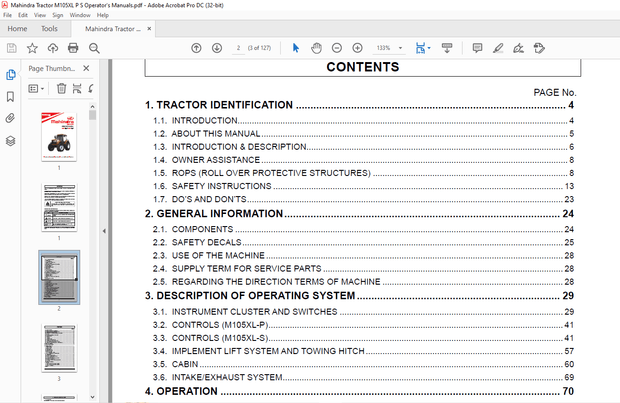Switch to the Tools tab

pos(49,29)
